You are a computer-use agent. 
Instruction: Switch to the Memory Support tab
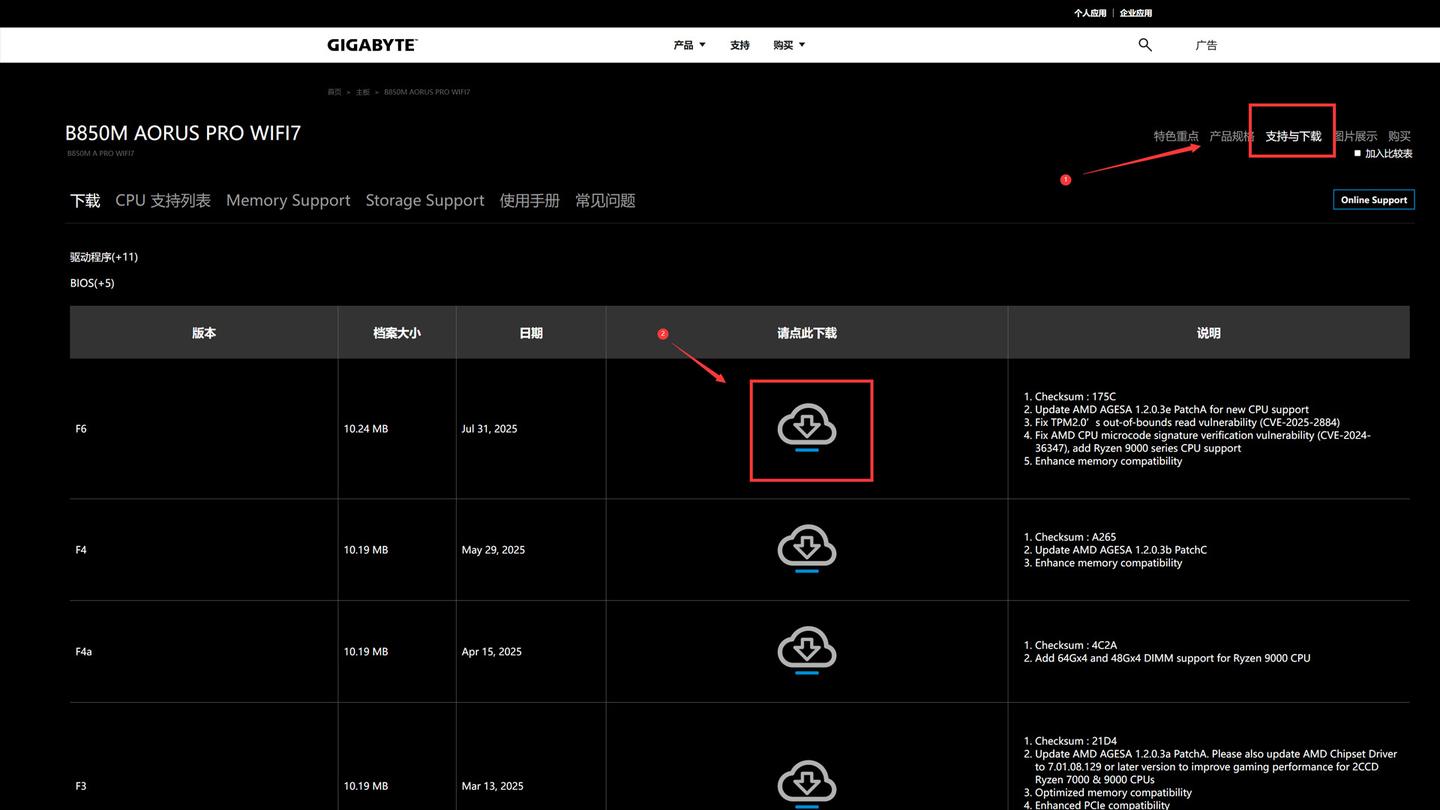pos(288,200)
